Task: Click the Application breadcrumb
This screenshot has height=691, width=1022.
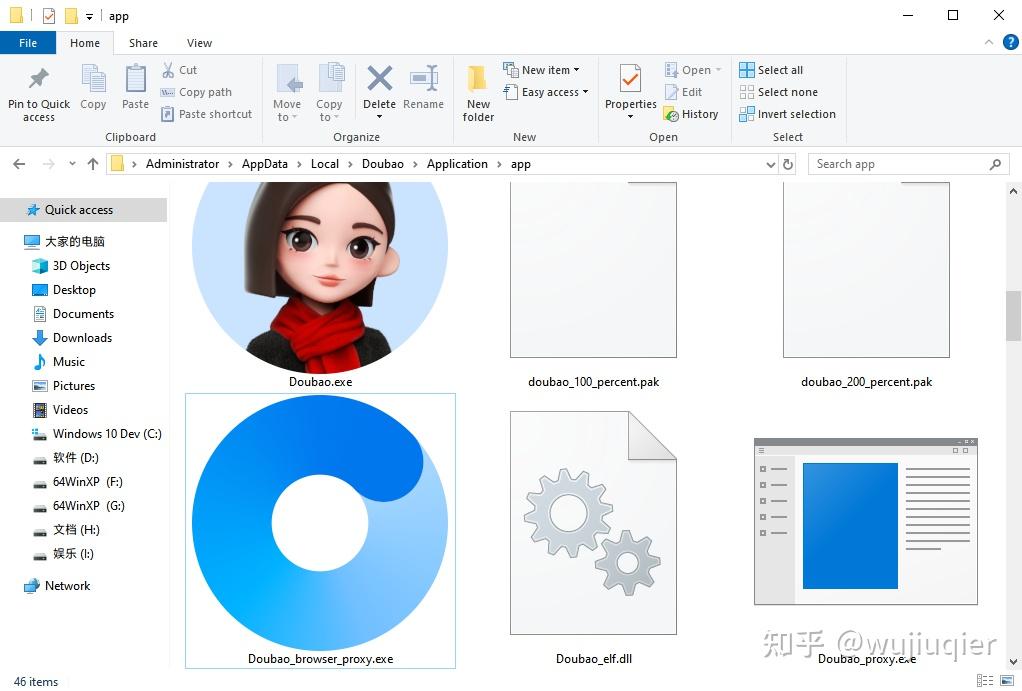Action: 457,164
